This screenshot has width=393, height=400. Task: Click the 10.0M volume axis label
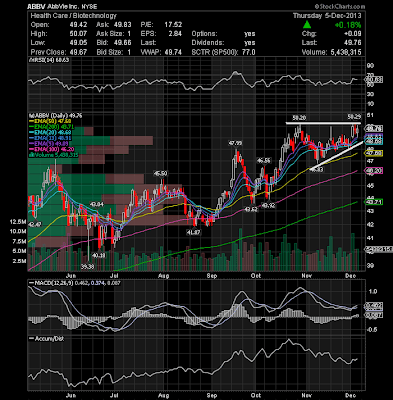tap(19, 231)
